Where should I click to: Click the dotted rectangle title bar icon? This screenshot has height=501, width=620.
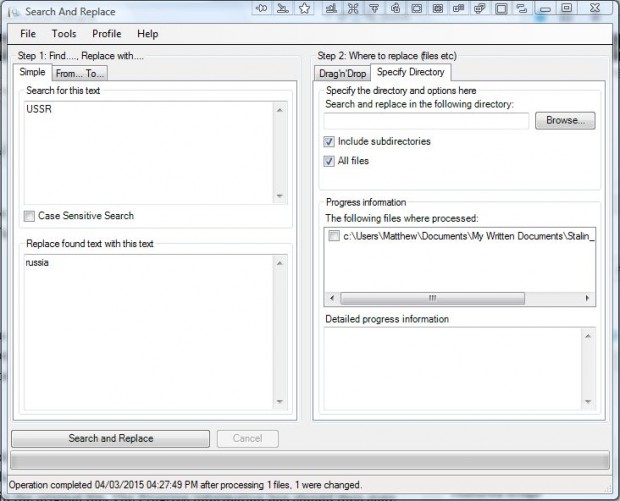tap(438, 8)
